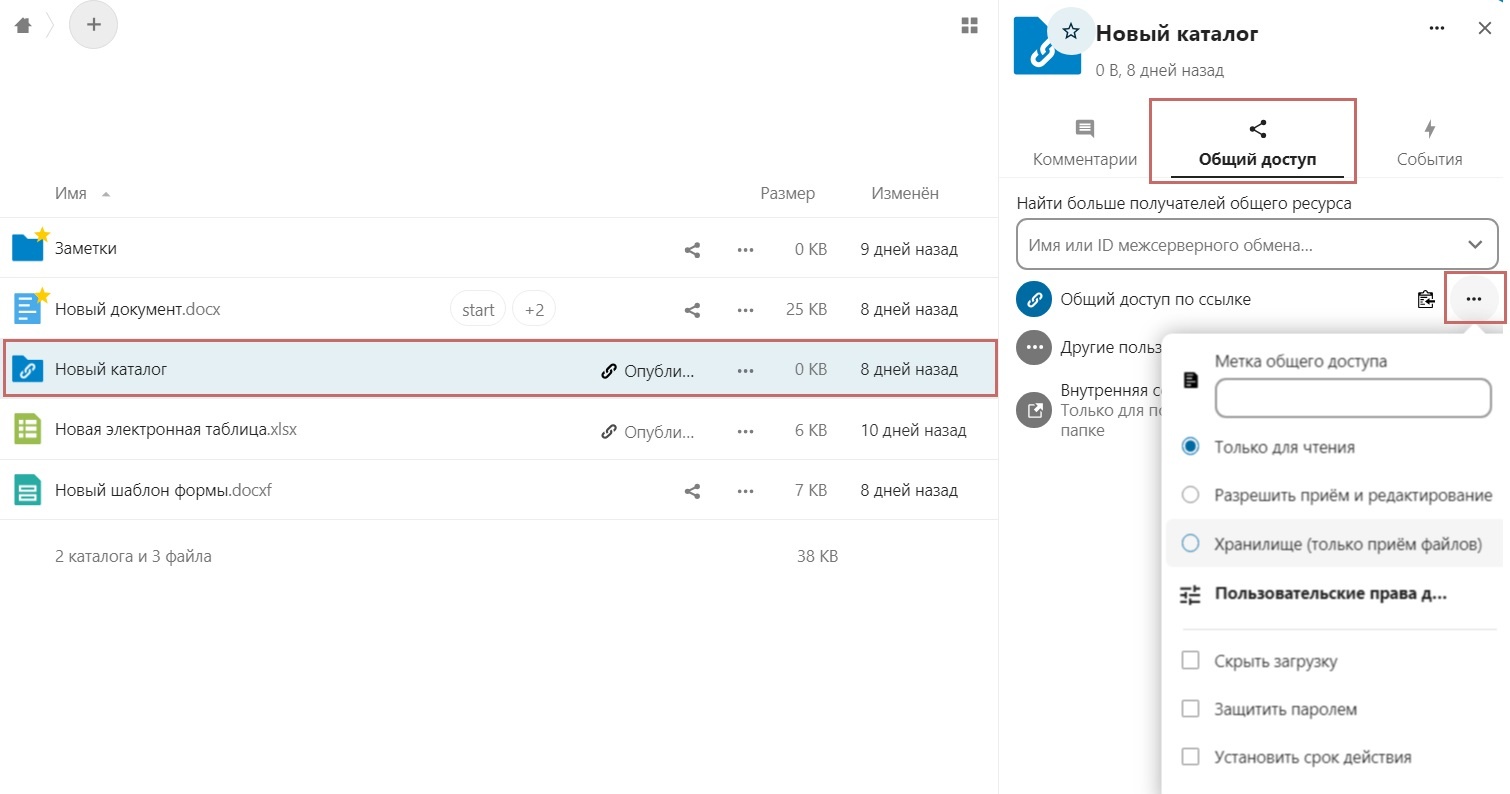Click the home breadcrumb icon
This screenshot has width=1510, height=794.
pos(23,26)
